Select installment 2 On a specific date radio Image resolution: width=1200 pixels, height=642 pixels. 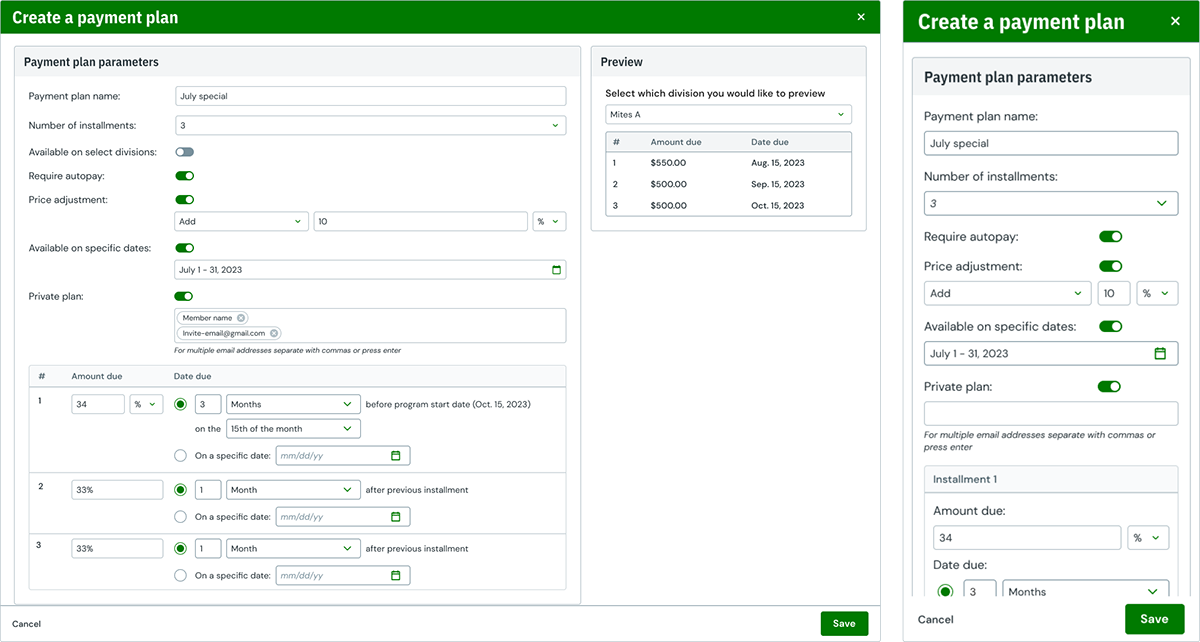pyautogui.click(x=181, y=517)
